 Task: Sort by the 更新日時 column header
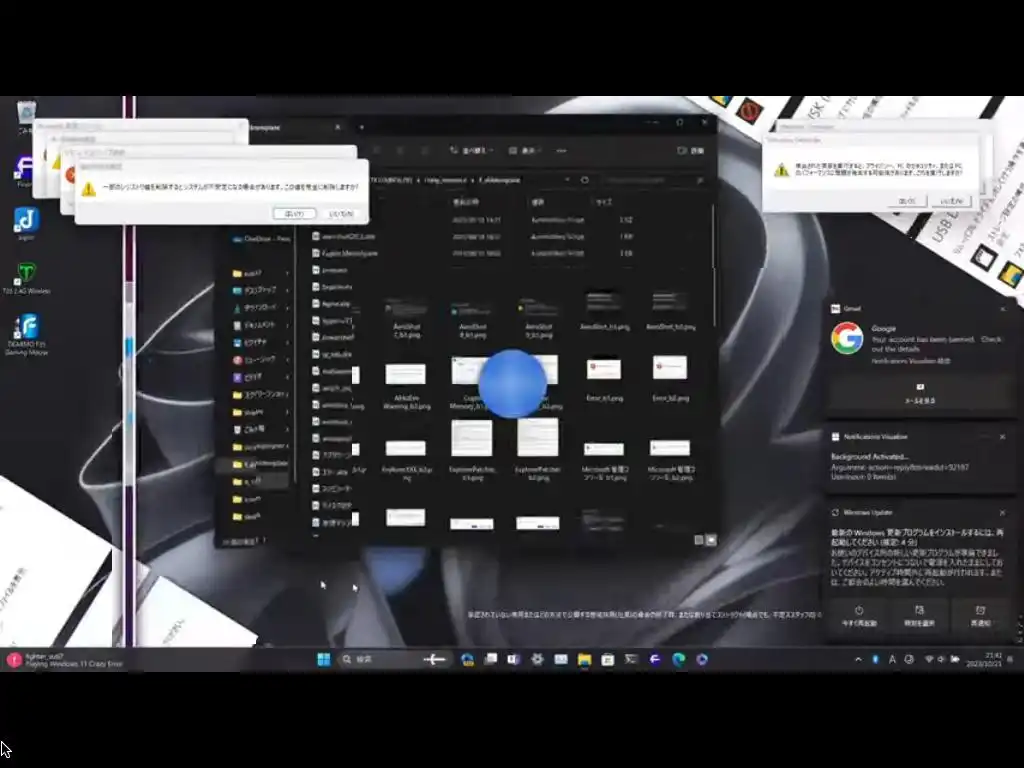[466, 202]
